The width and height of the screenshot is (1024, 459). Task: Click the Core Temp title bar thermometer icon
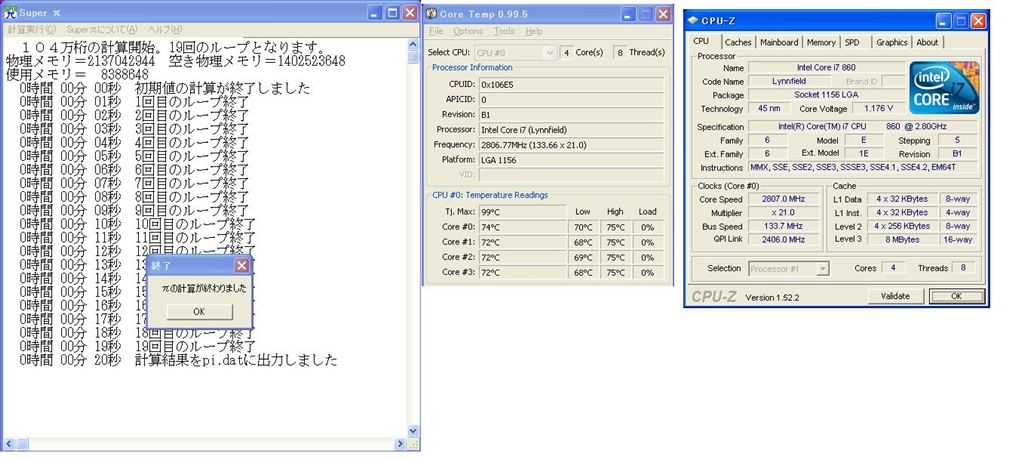[431, 14]
